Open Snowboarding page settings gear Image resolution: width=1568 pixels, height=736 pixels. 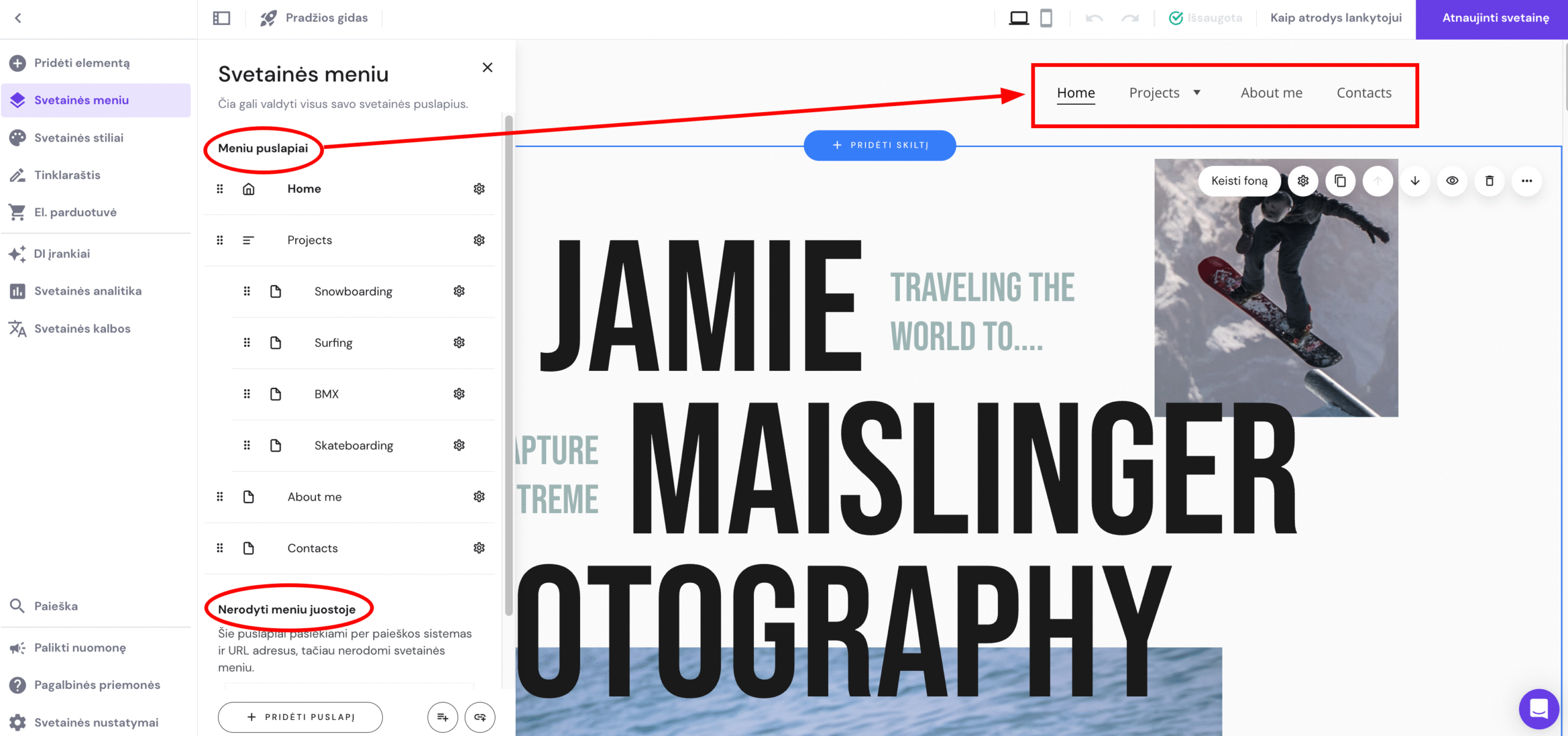coord(459,291)
